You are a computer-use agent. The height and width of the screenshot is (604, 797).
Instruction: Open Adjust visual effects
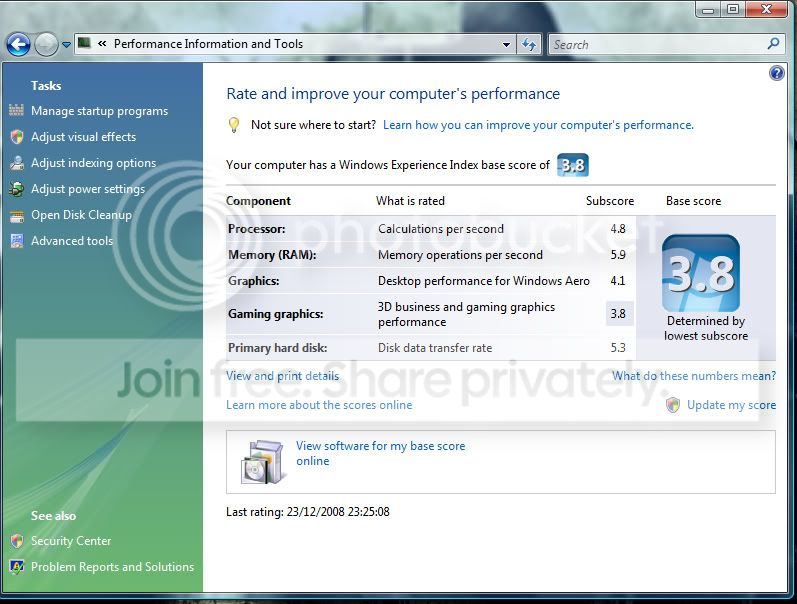point(83,137)
